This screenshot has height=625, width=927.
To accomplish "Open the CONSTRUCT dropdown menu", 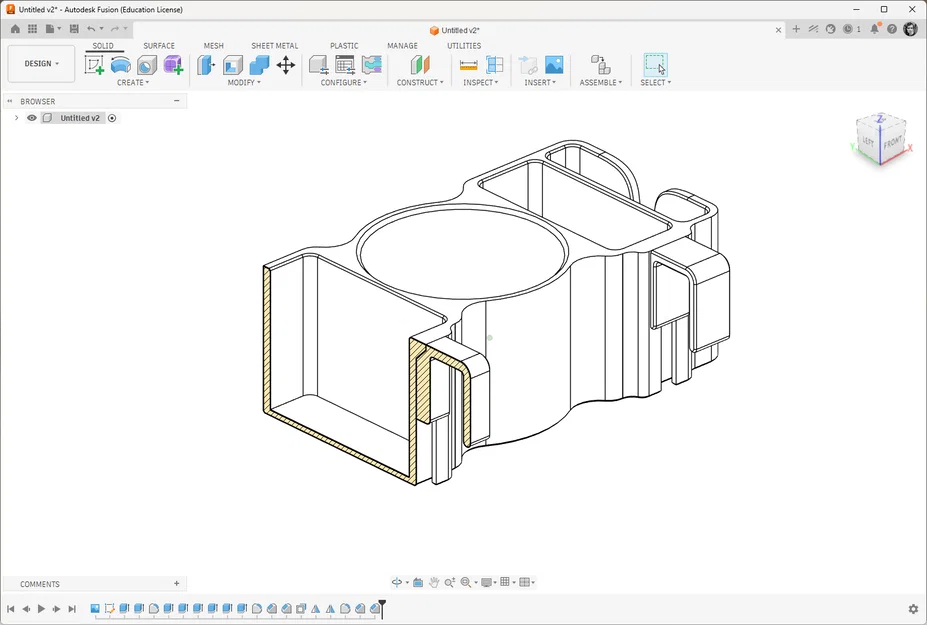I will click(x=420, y=83).
